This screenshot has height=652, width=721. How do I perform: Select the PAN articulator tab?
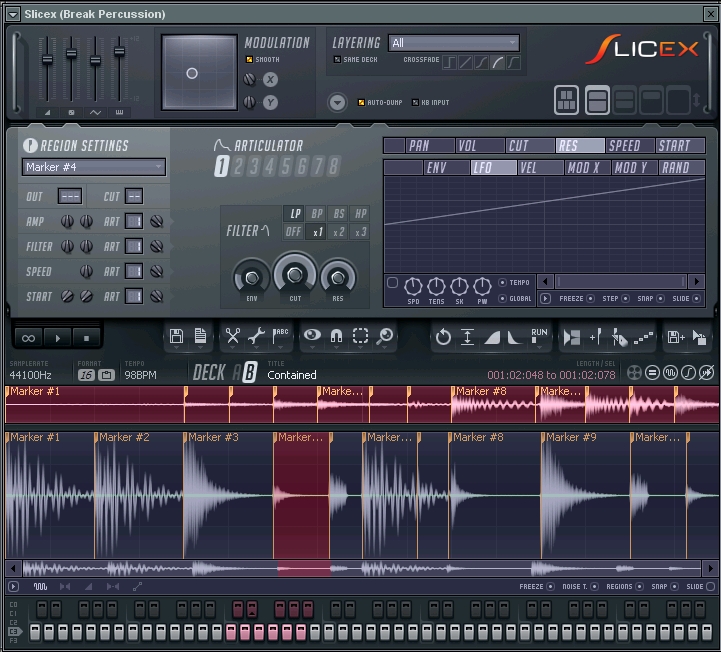click(430, 146)
